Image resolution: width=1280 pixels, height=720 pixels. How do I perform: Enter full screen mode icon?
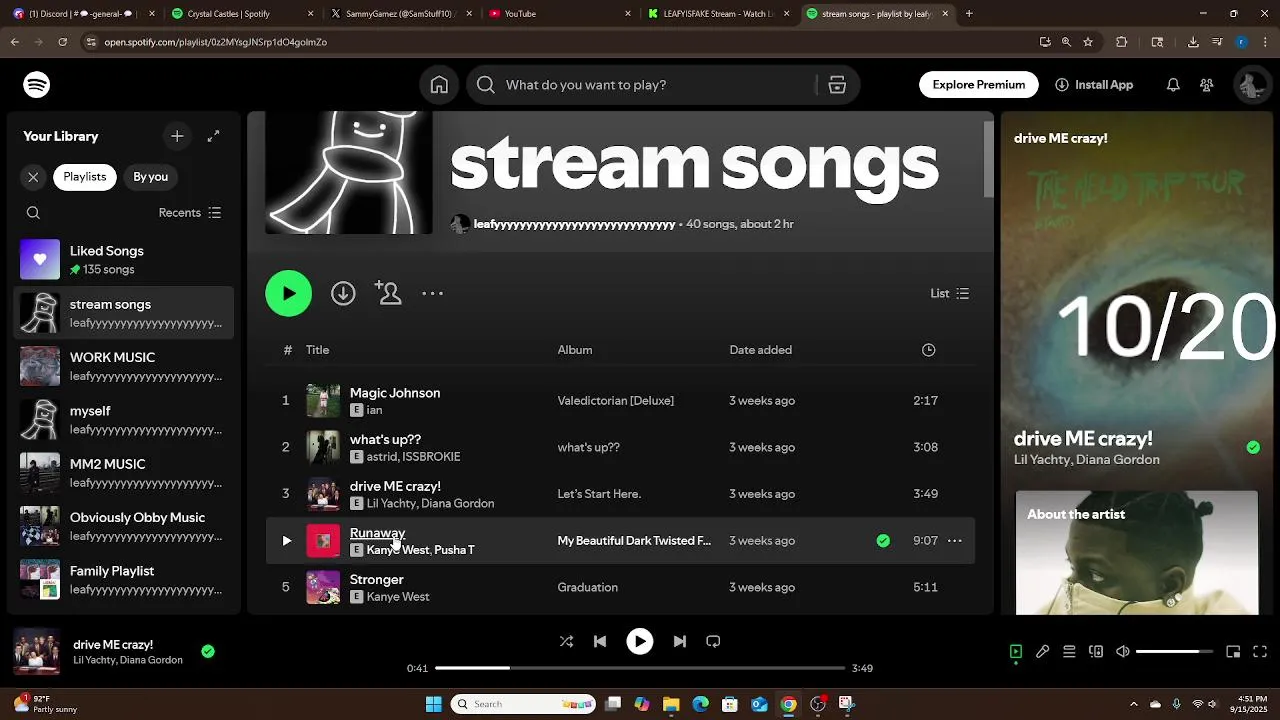(x=1260, y=652)
